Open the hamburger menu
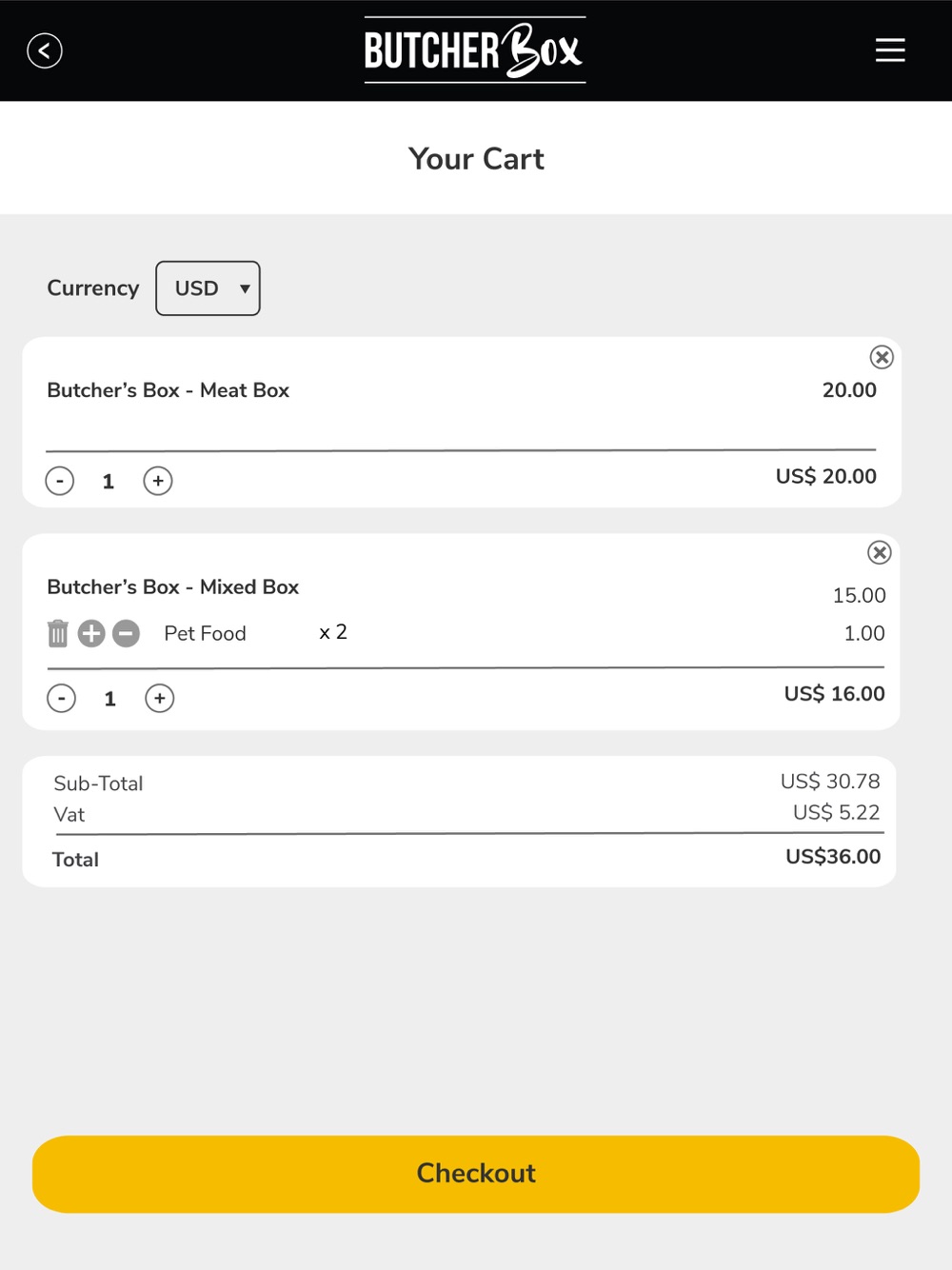952x1270 pixels. click(x=890, y=50)
